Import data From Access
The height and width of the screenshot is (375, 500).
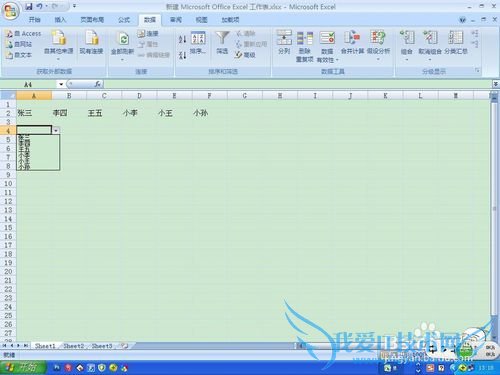pos(24,34)
